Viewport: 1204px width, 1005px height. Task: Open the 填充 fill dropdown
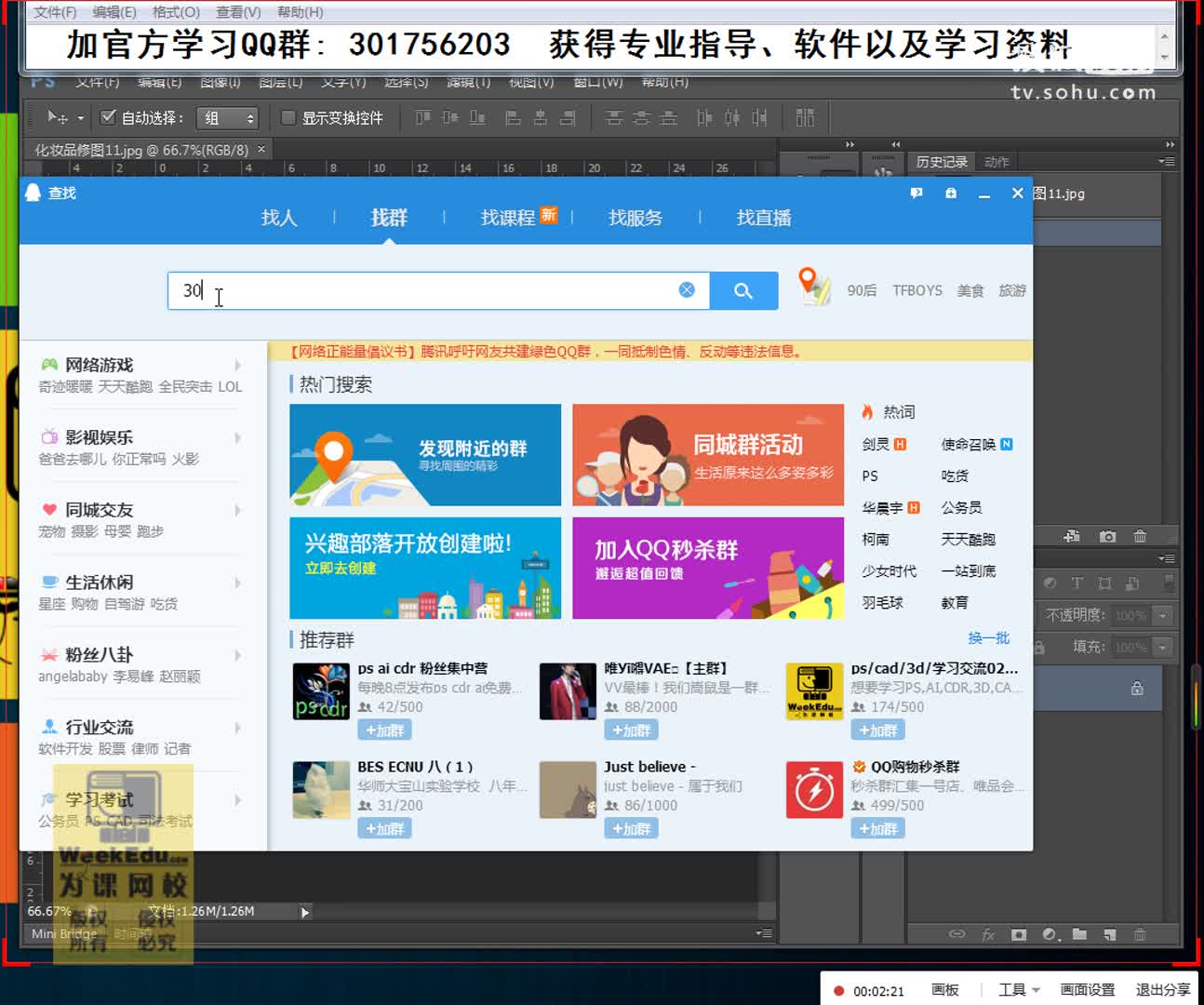point(1163,647)
